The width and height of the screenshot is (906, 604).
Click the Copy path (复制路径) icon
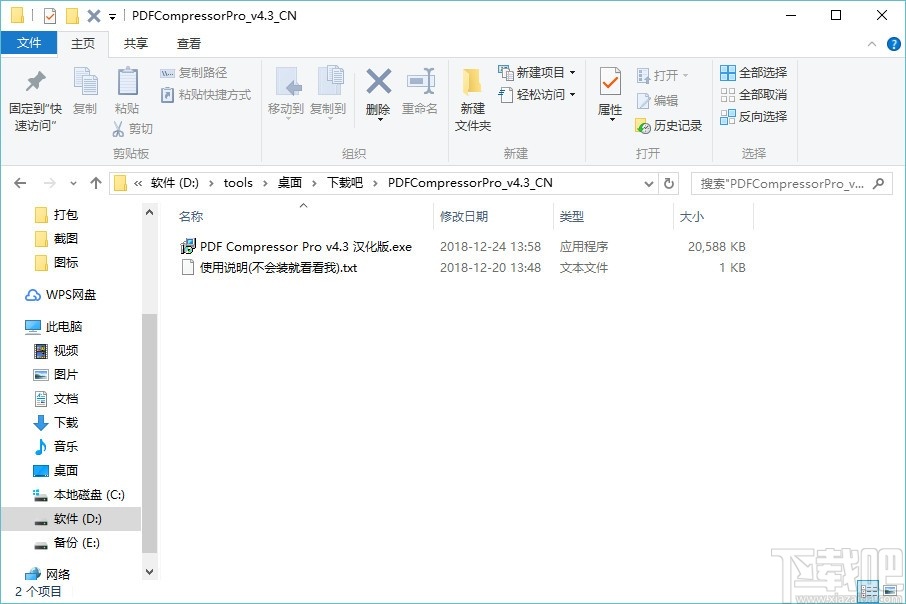coord(196,74)
